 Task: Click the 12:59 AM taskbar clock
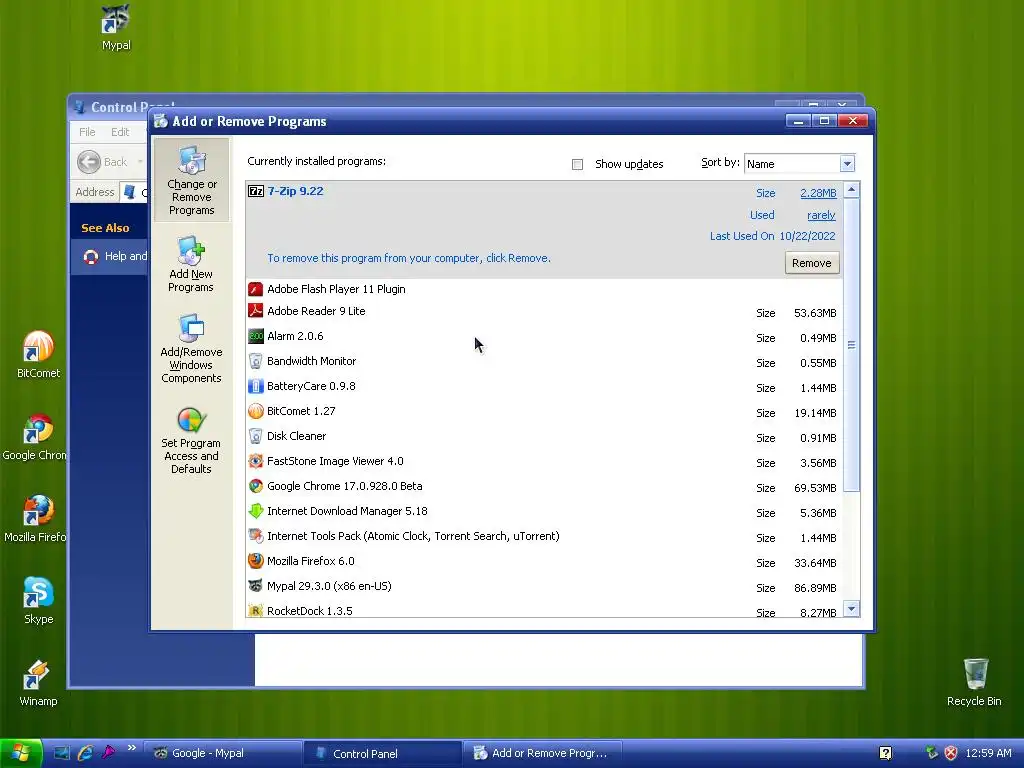[988, 753]
